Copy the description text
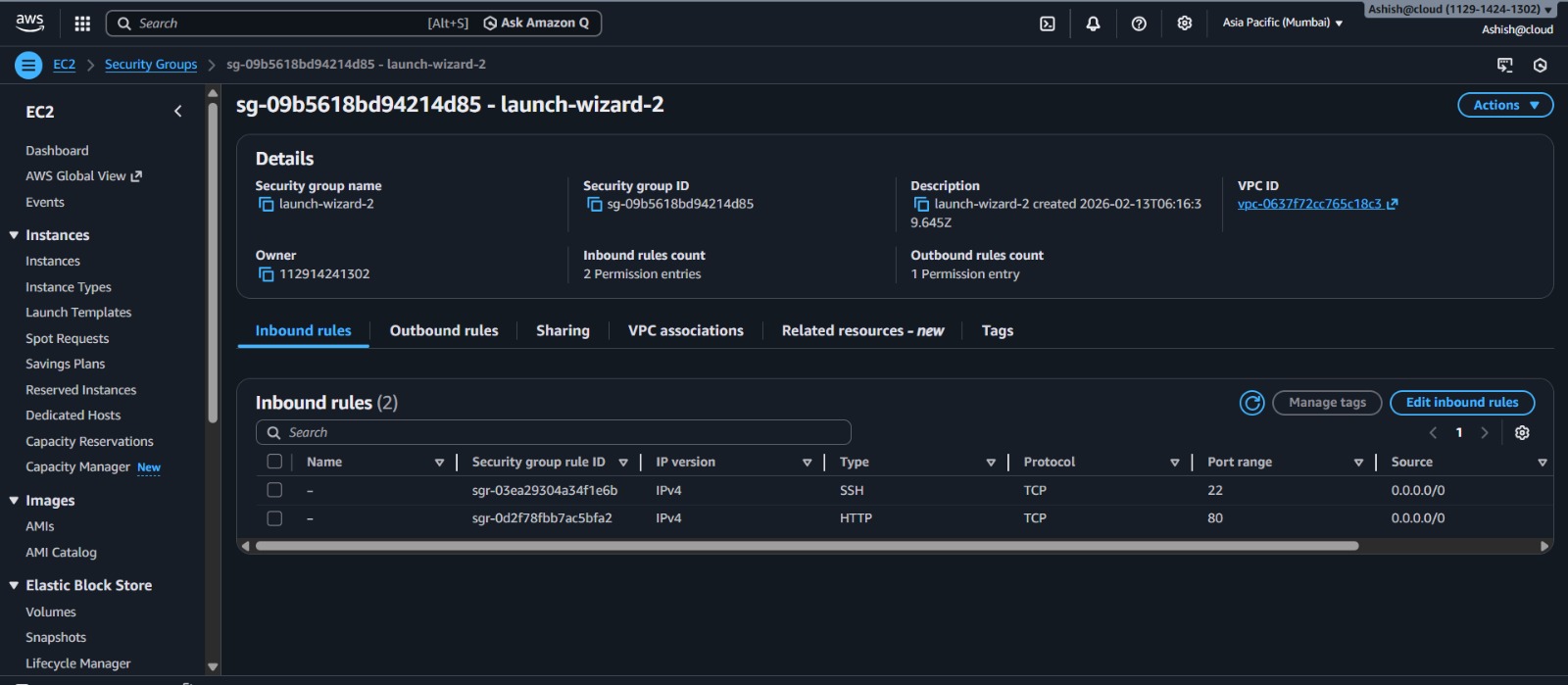Image resolution: width=1568 pixels, height=685 pixels. [x=921, y=204]
